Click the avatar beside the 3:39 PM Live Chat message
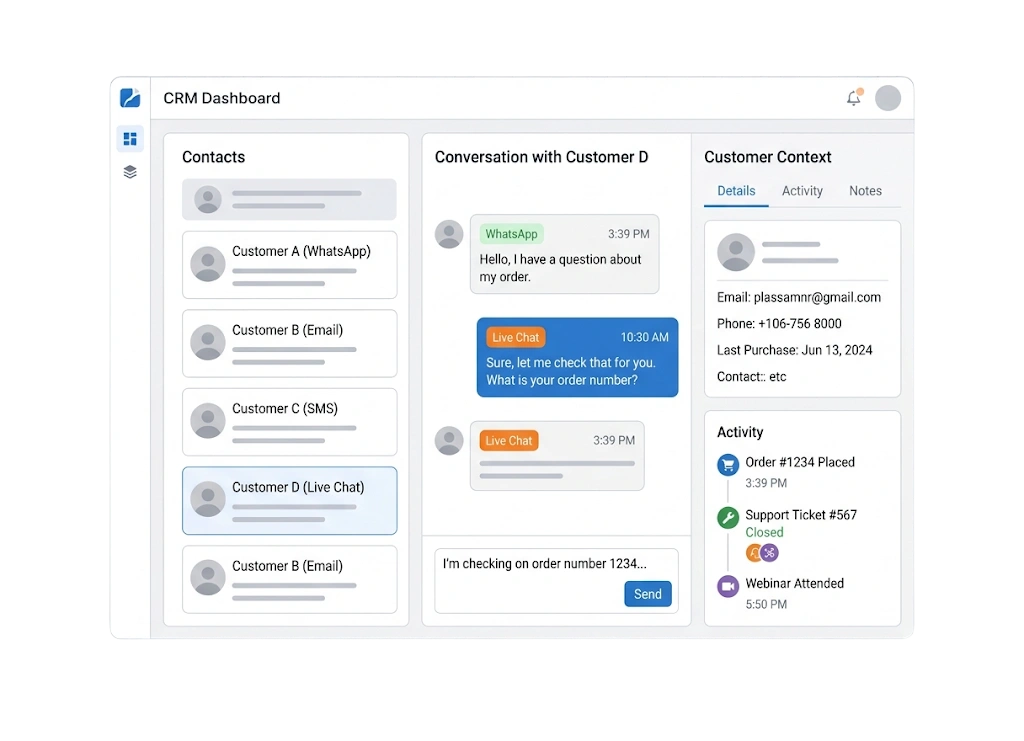The height and width of the screenshot is (741, 1024). 449,441
